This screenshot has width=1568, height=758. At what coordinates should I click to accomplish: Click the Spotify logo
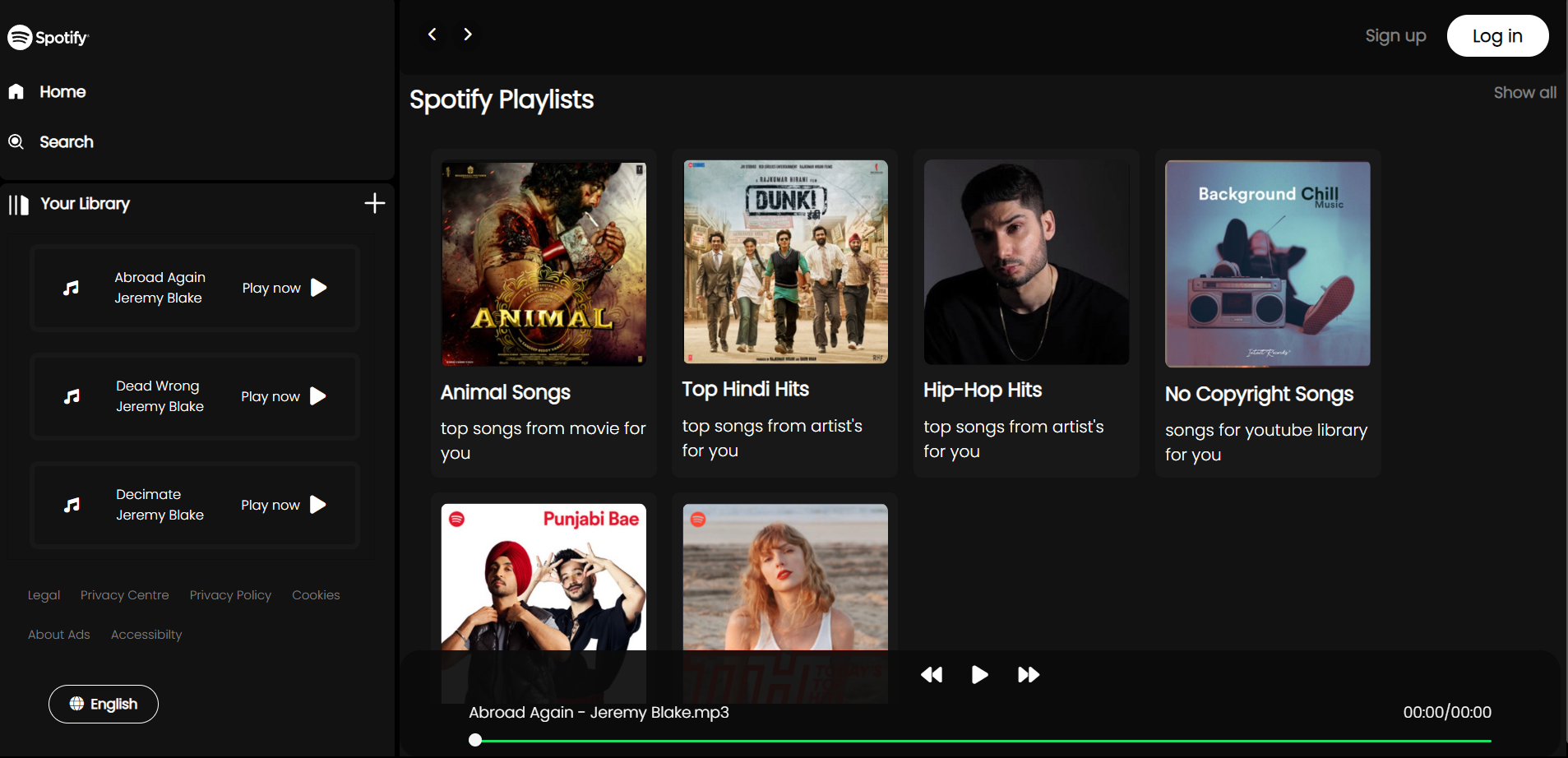[x=48, y=37]
